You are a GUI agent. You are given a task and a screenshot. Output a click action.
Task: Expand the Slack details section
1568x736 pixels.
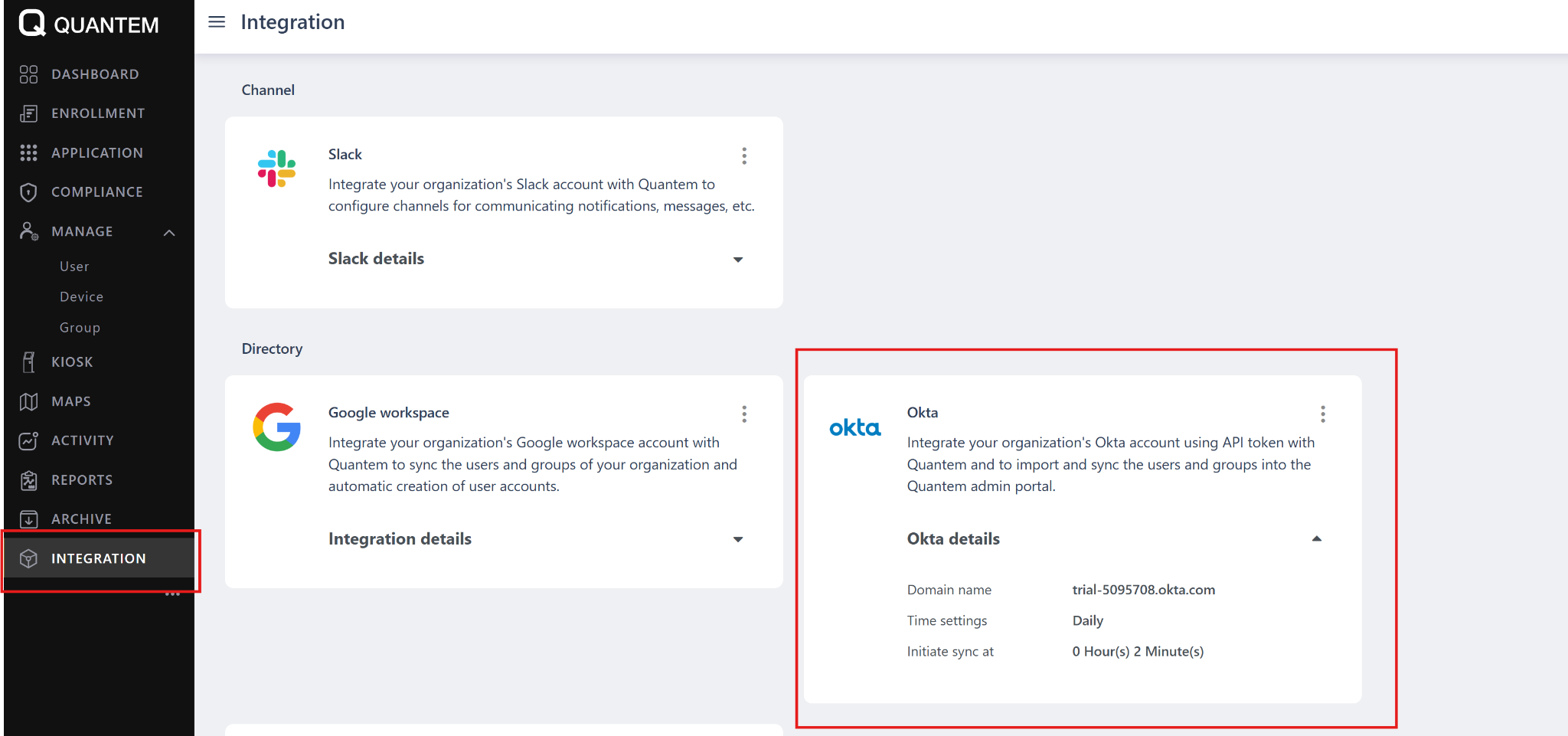tap(738, 260)
